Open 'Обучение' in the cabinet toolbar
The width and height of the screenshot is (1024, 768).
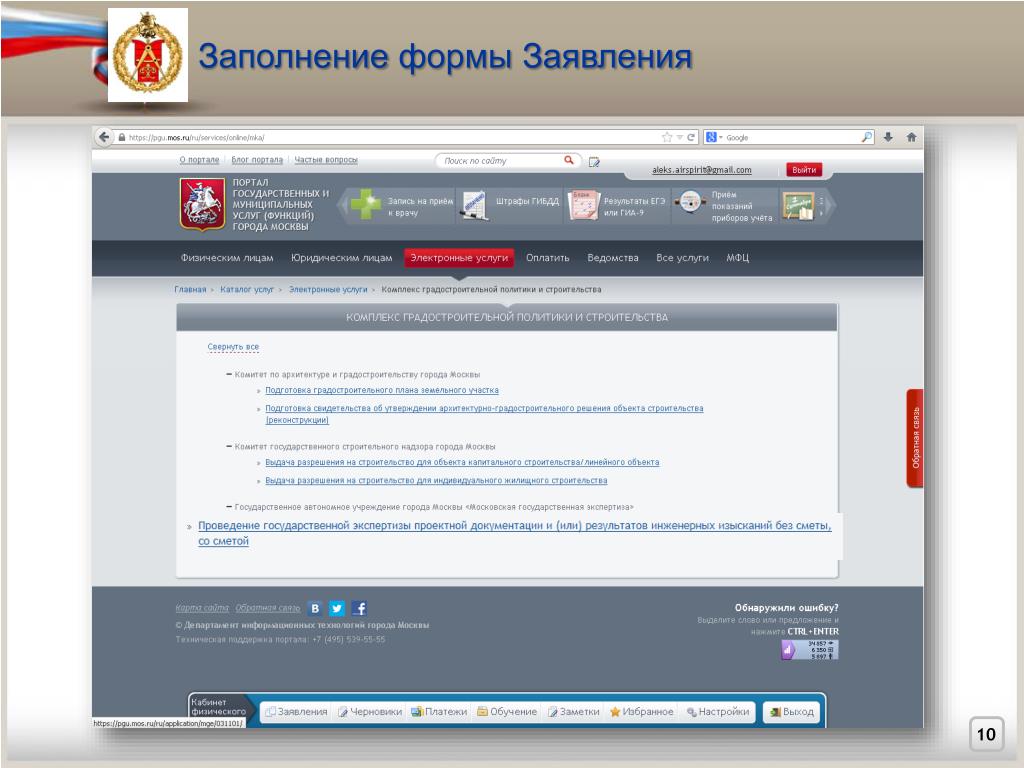(507, 712)
